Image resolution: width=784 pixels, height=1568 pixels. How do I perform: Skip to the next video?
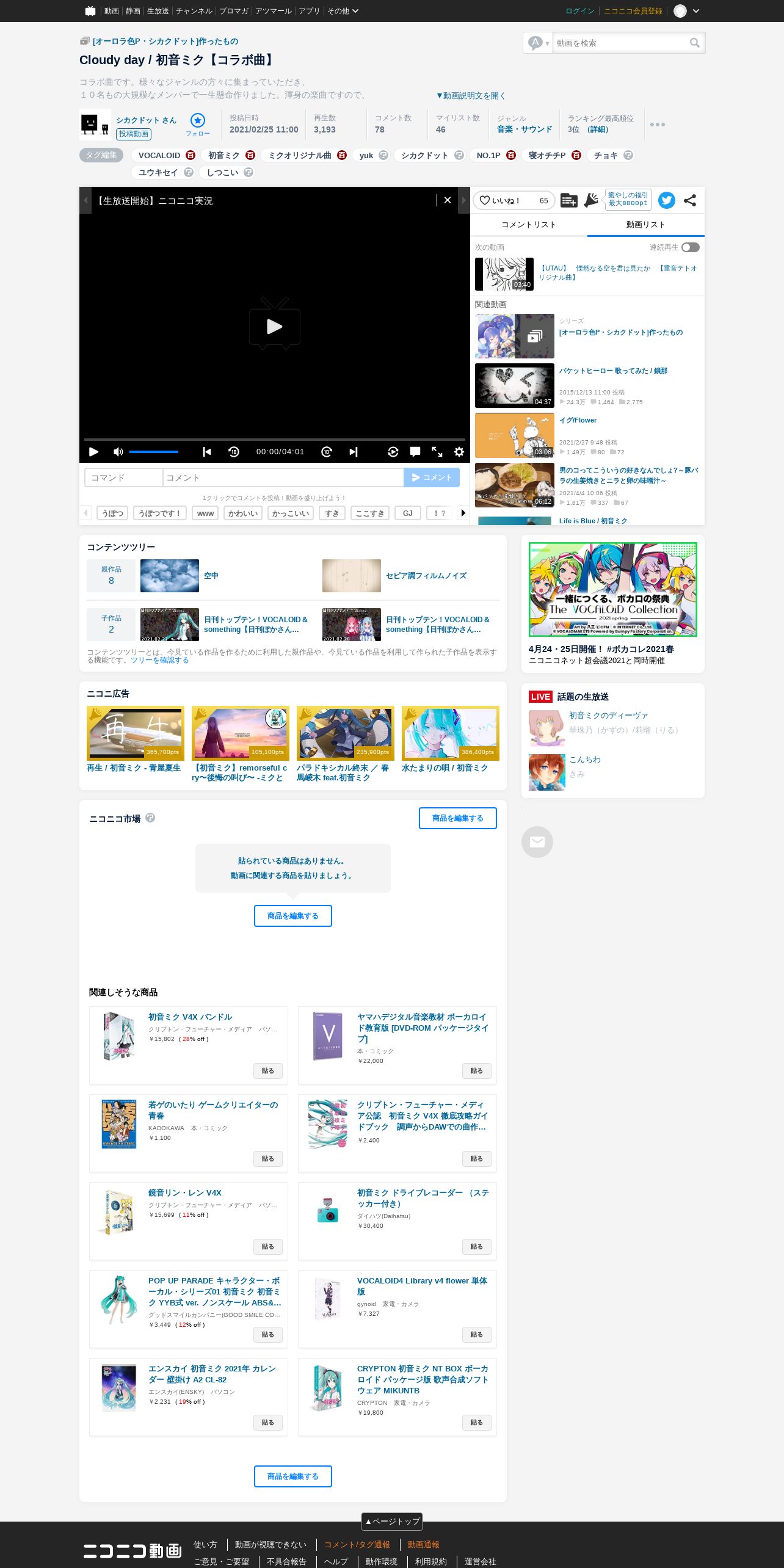[x=354, y=452]
